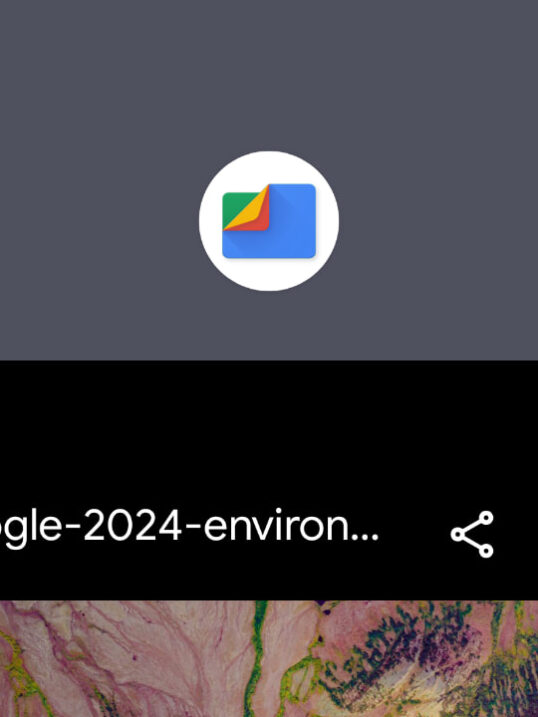538x717 pixels.
Task: Tap the "2024" portion of the file name
Action: point(132,527)
